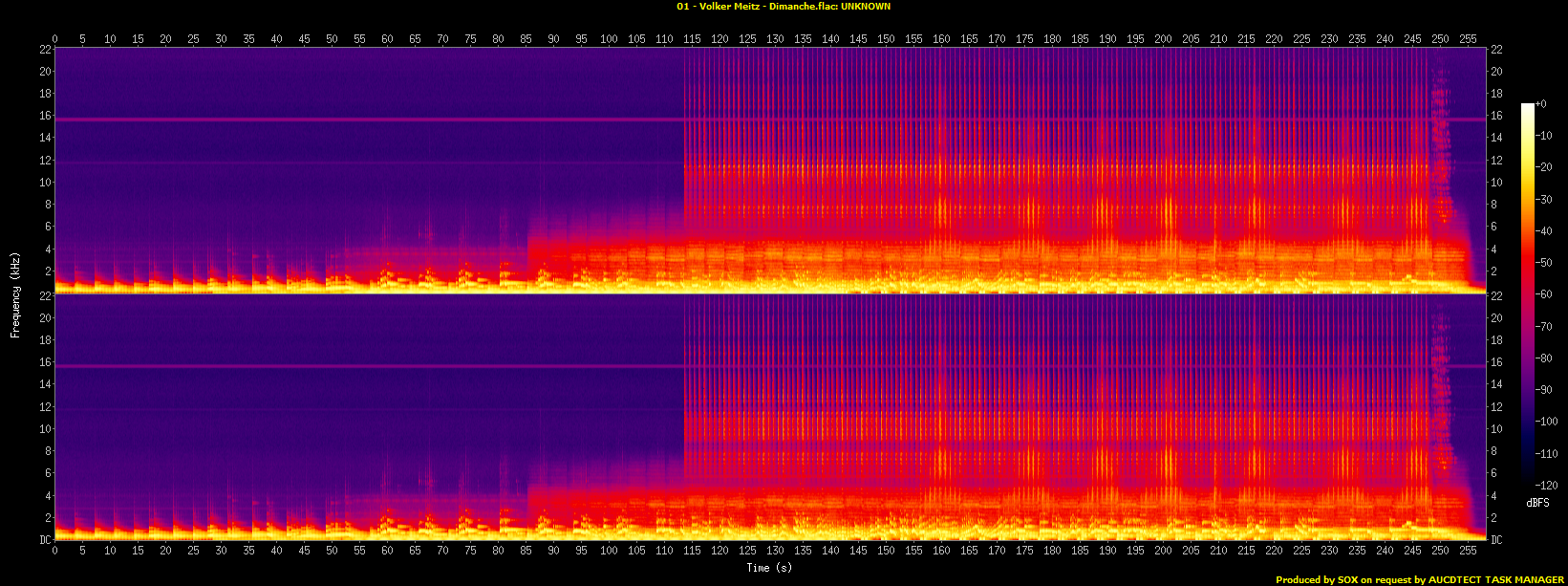The image size is (1568, 586).
Task: Click the "-20" dBFS scale tick label
Action: [1544, 167]
